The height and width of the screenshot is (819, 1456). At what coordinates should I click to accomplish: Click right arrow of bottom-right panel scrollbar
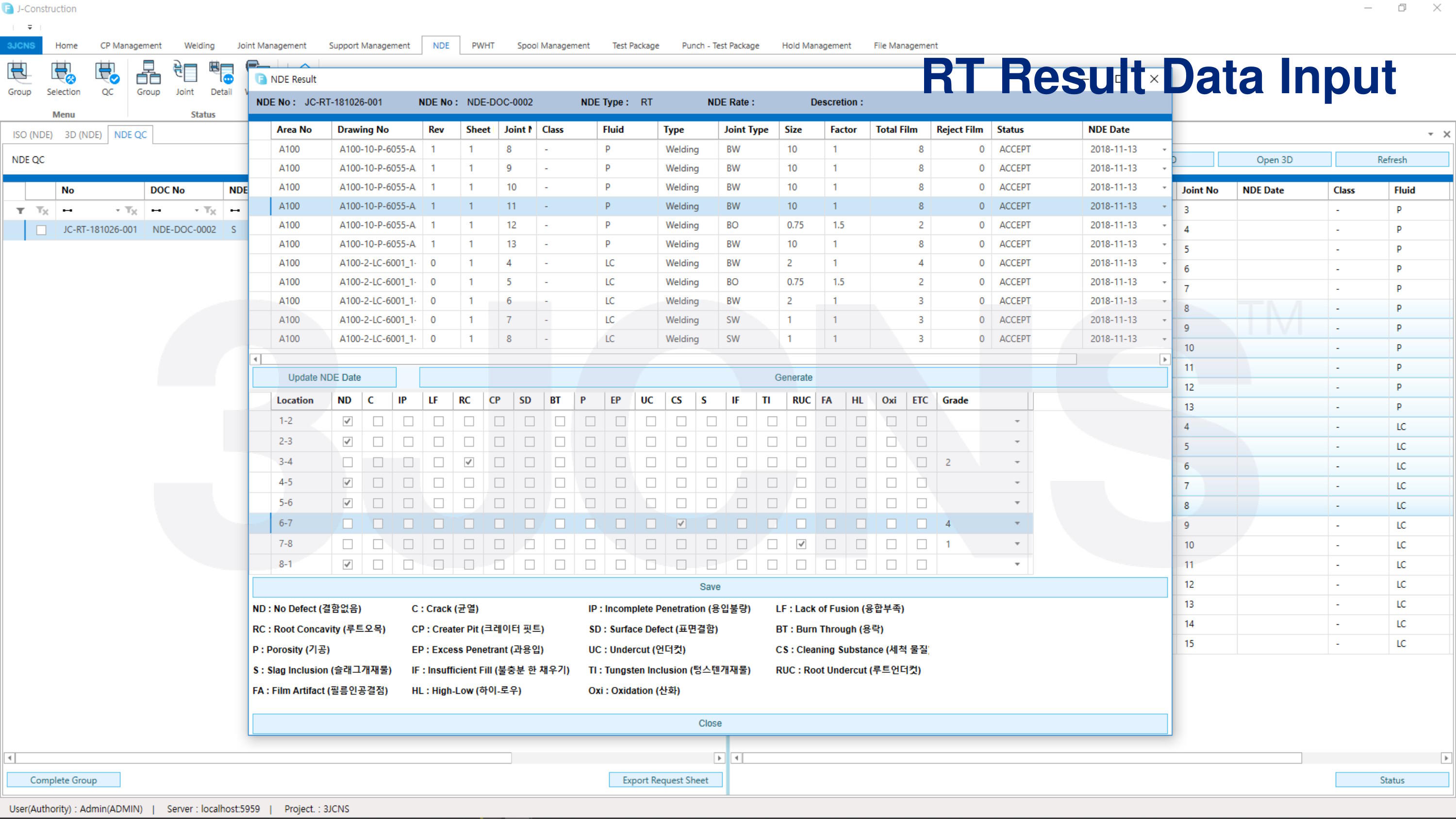(x=1446, y=758)
